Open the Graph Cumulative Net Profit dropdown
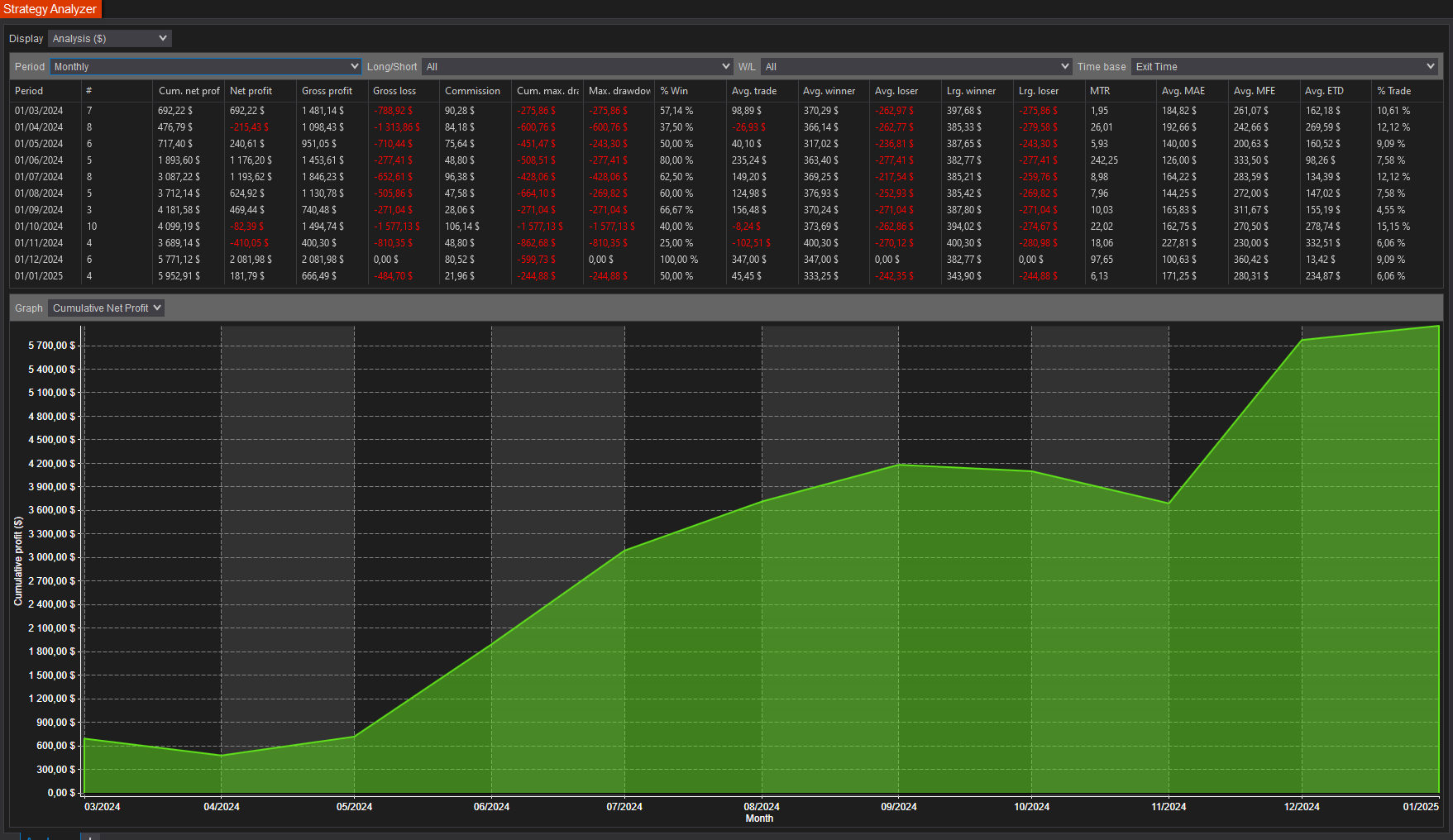 106,308
